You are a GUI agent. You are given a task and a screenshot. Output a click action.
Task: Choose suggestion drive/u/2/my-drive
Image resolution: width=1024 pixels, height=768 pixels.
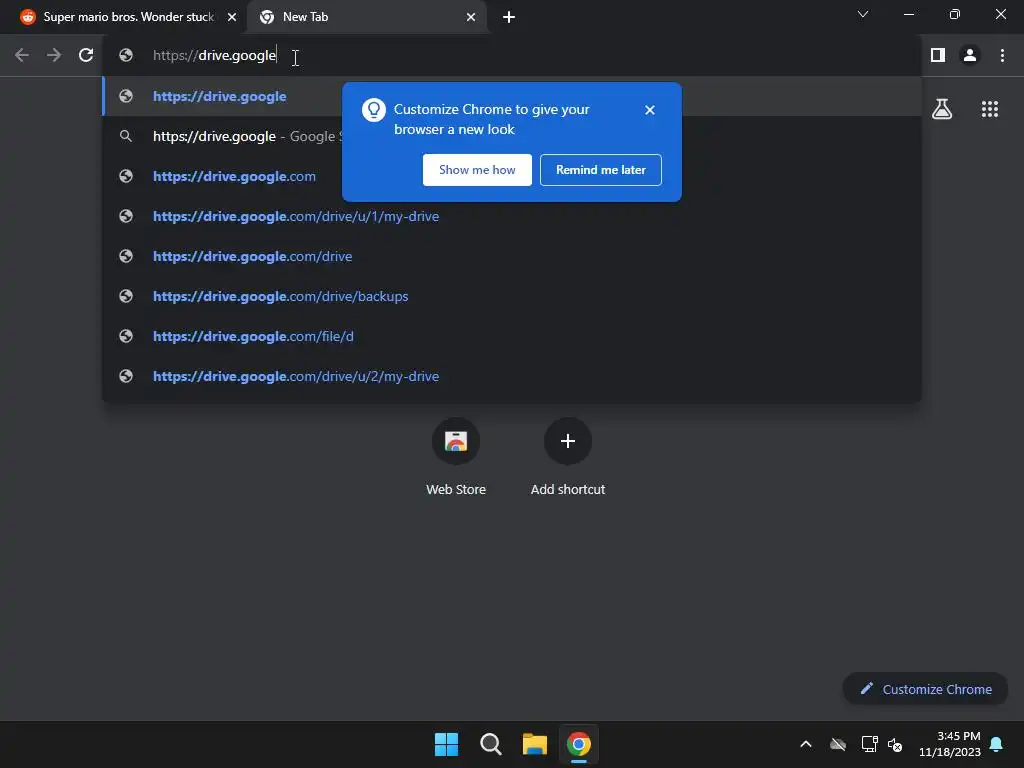coord(512,376)
